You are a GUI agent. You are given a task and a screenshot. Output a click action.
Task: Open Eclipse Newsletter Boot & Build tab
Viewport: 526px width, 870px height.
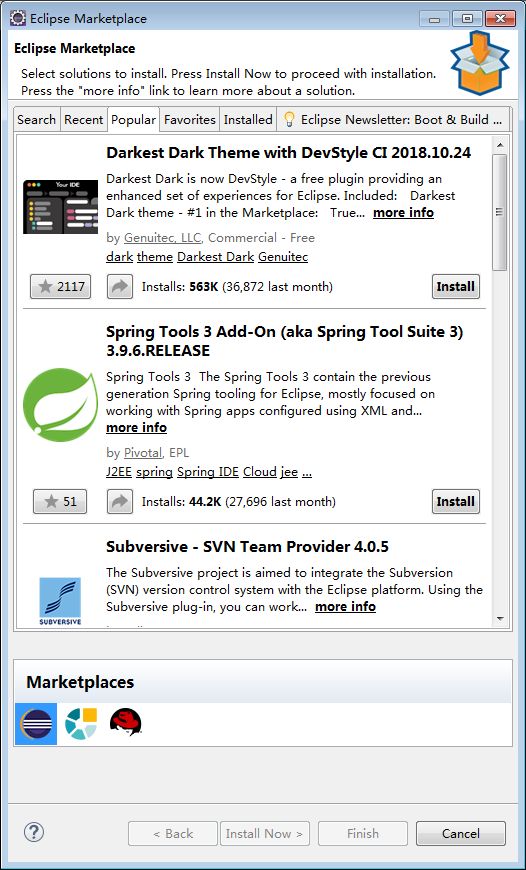[393, 119]
